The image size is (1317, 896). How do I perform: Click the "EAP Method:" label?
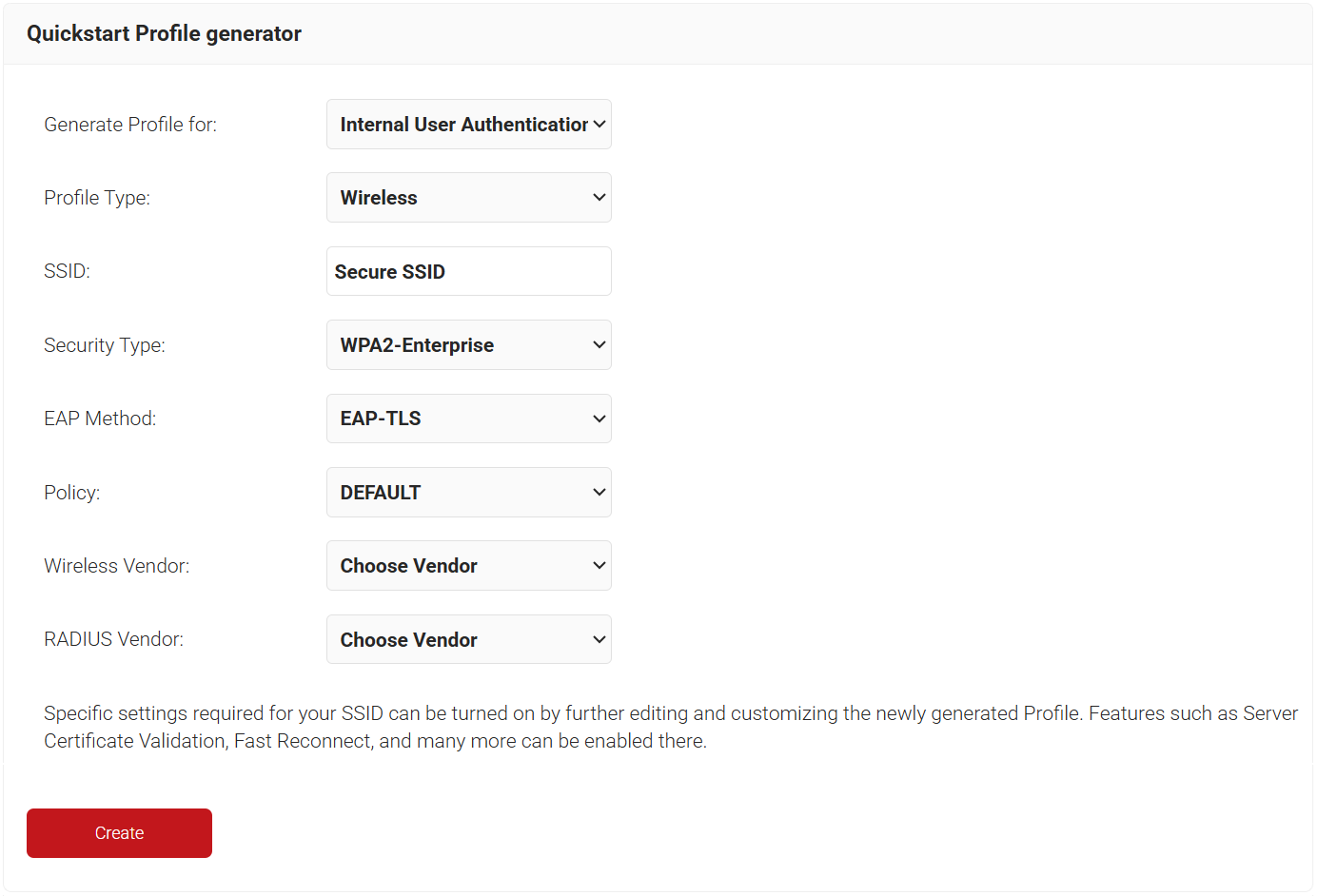[100, 419]
